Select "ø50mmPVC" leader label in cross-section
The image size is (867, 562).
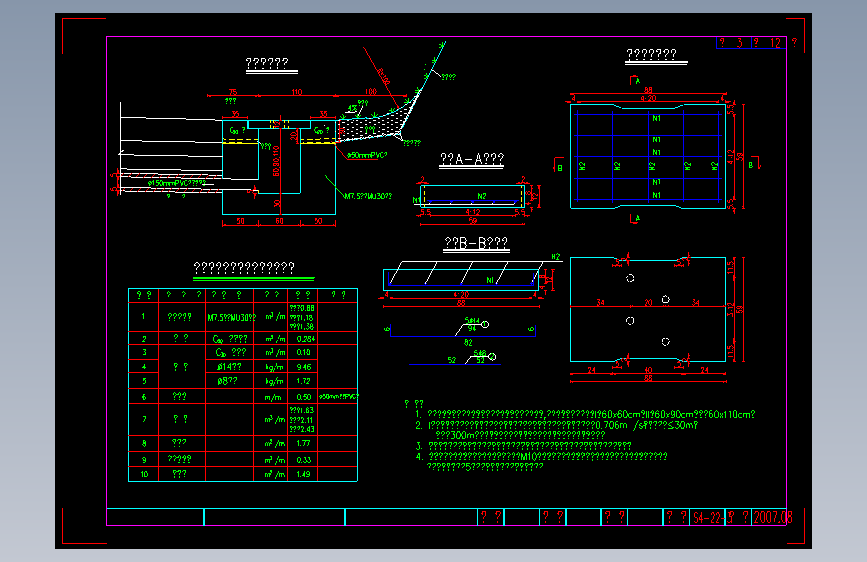pos(365,155)
